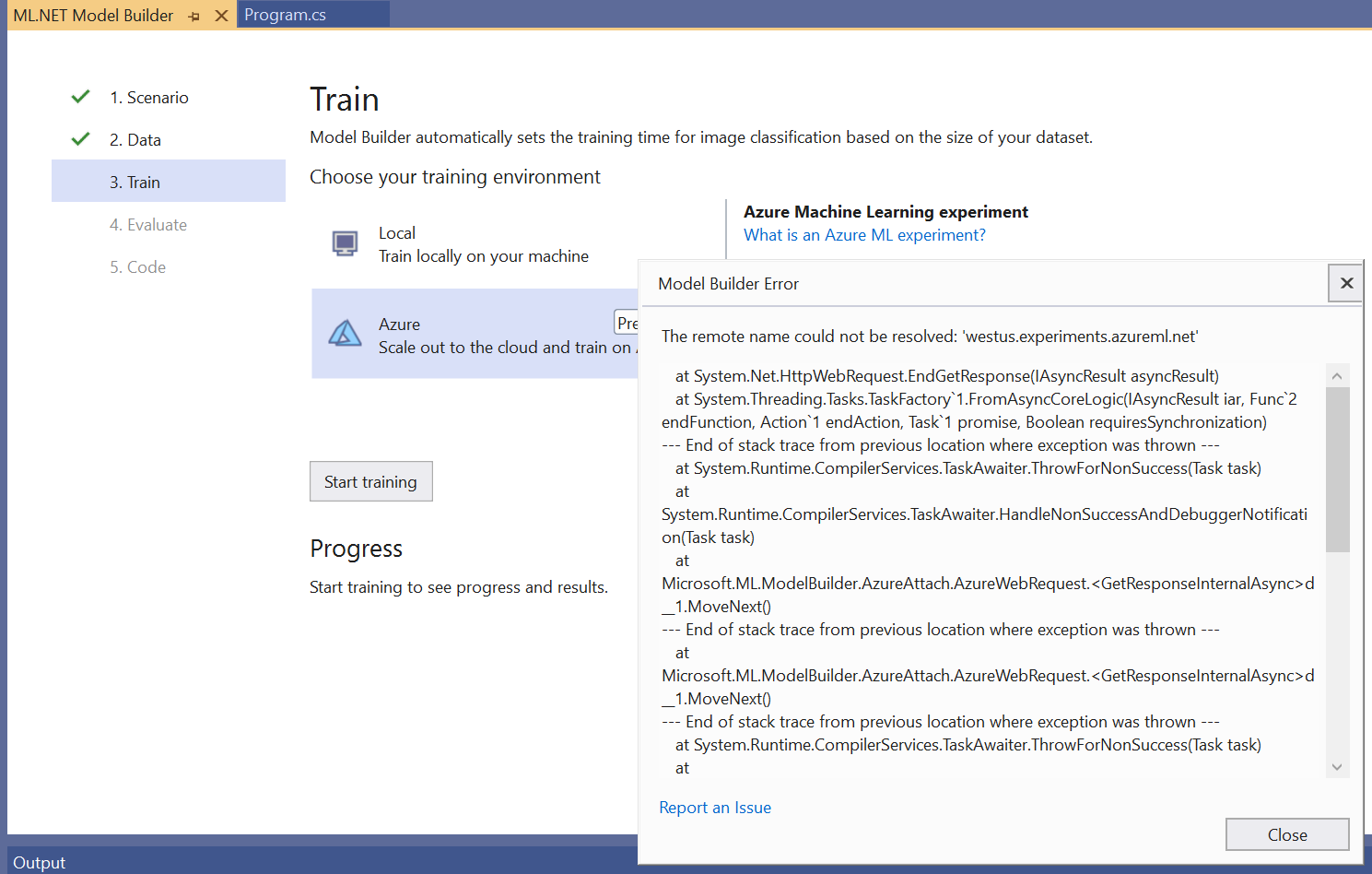
Task: Select the Local monitor icon
Action: 343,243
